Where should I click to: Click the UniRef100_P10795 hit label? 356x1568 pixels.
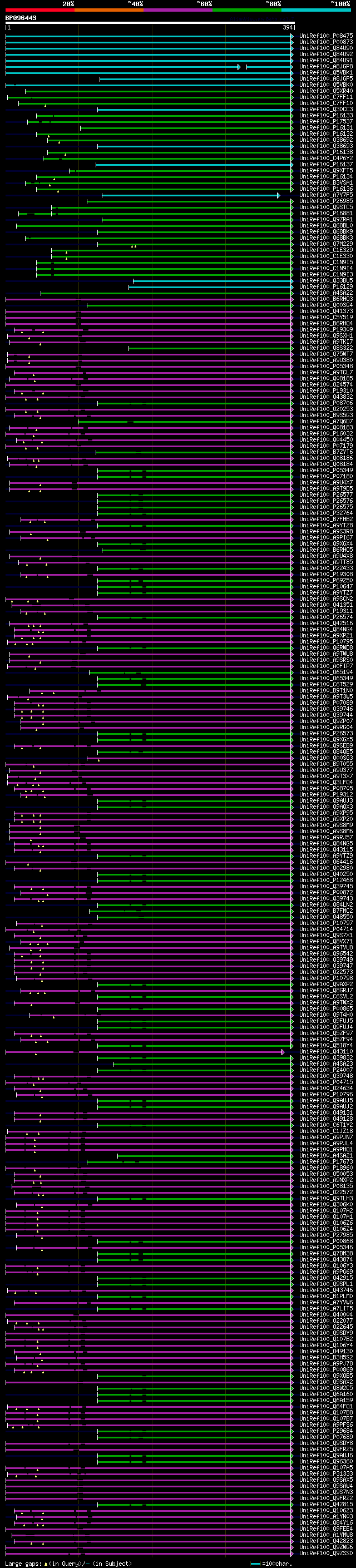tap(325, 641)
